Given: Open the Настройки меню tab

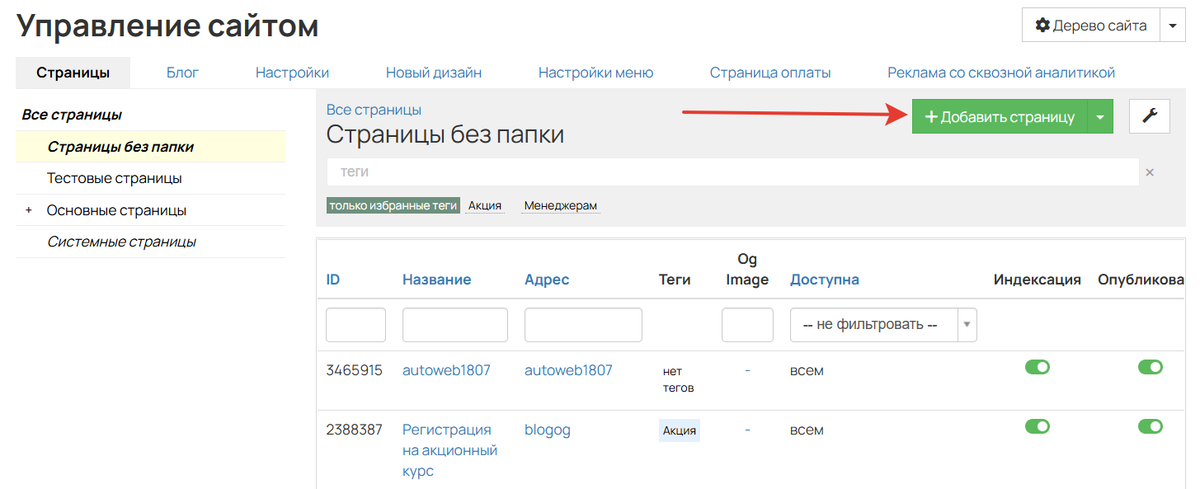Looking at the screenshot, I should click(x=595, y=72).
